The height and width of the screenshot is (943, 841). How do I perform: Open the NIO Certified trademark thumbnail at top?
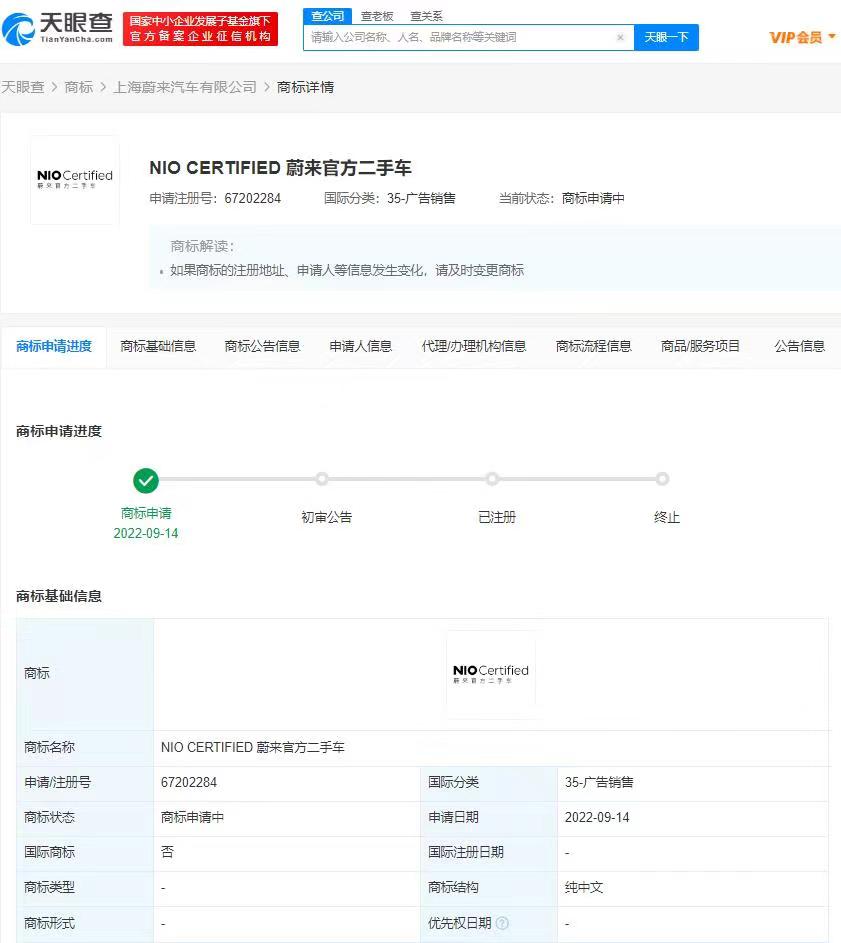tap(75, 180)
